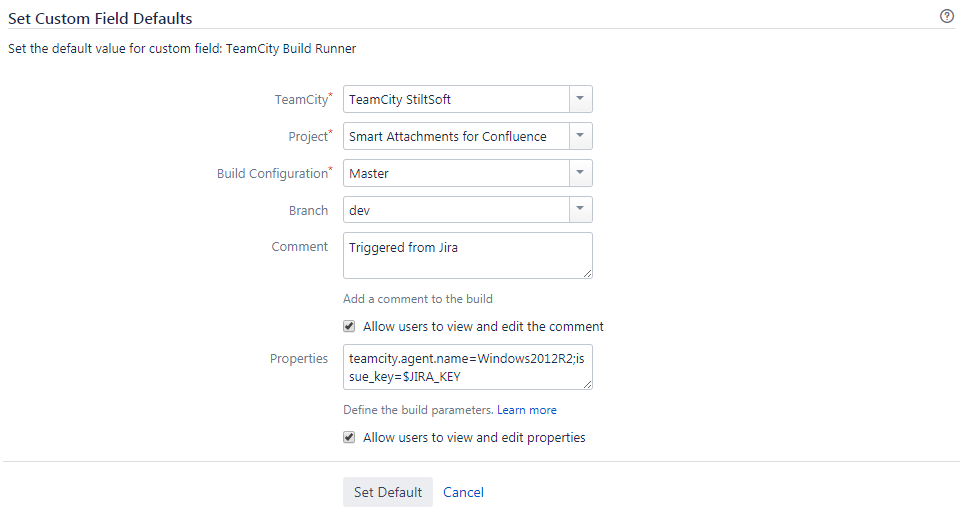Uncheck Allow users to view and edit properties
The image size is (967, 512).
pyautogui.click(x=349, y=437)
